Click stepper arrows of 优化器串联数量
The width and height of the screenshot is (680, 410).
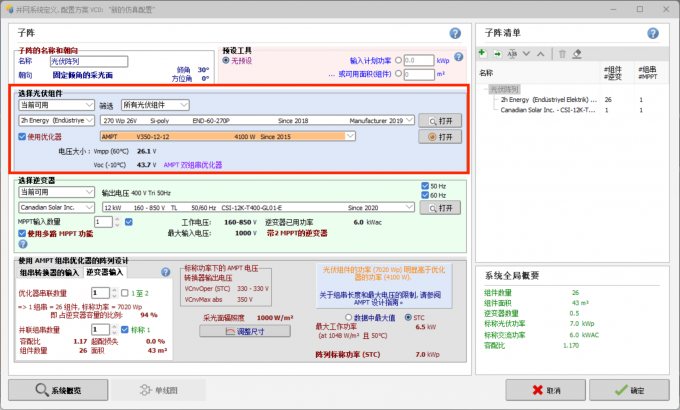click(x=114, y=293)
